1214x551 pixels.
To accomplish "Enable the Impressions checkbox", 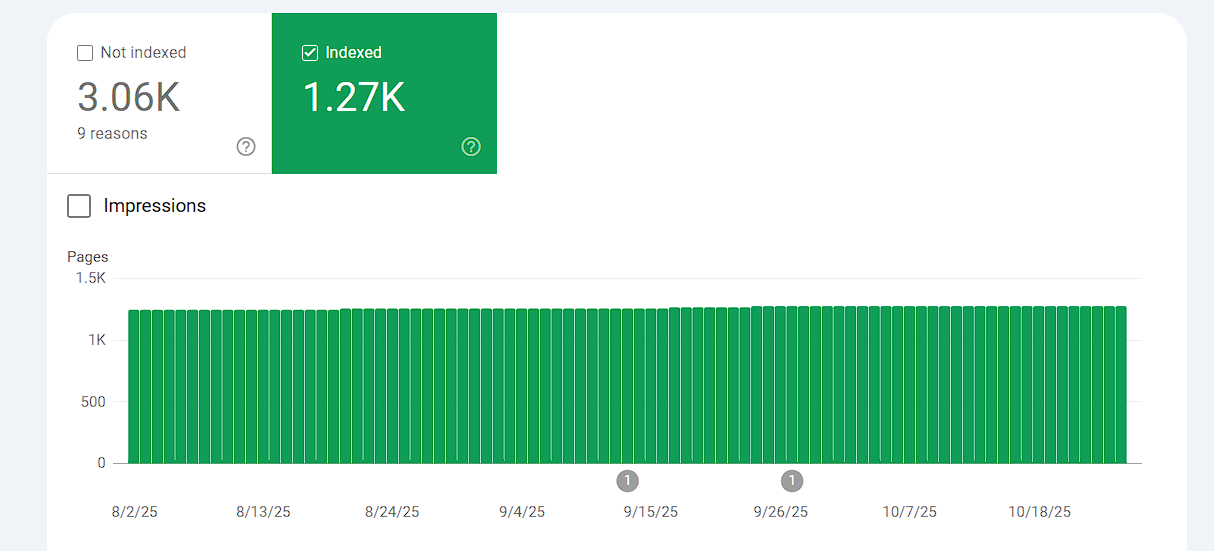I will click(79, 206).
